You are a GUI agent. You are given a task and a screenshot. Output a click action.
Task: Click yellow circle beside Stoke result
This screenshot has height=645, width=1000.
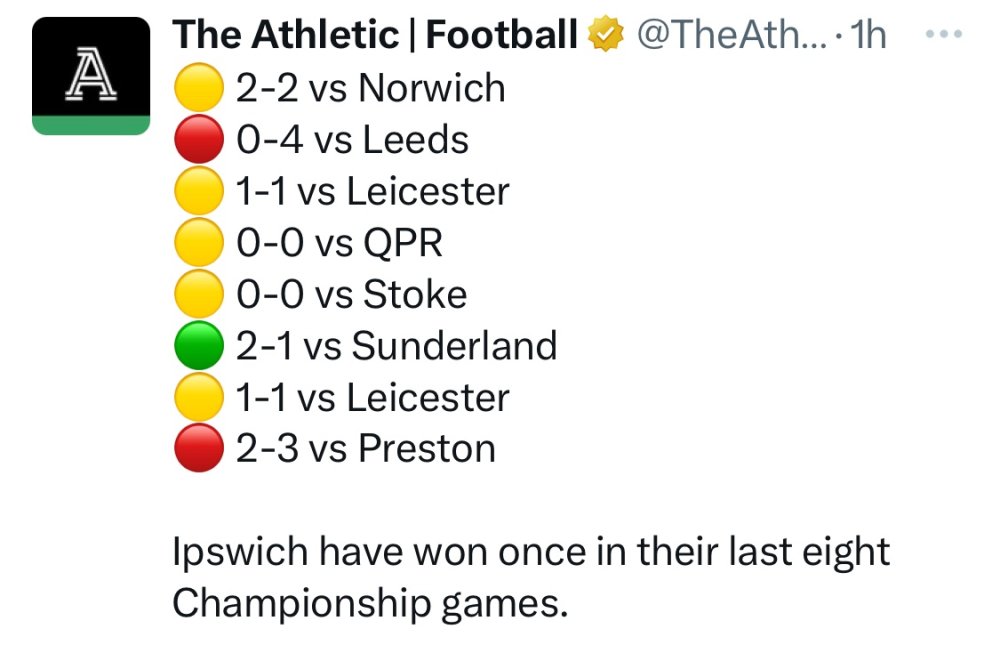tap(198, 295)
